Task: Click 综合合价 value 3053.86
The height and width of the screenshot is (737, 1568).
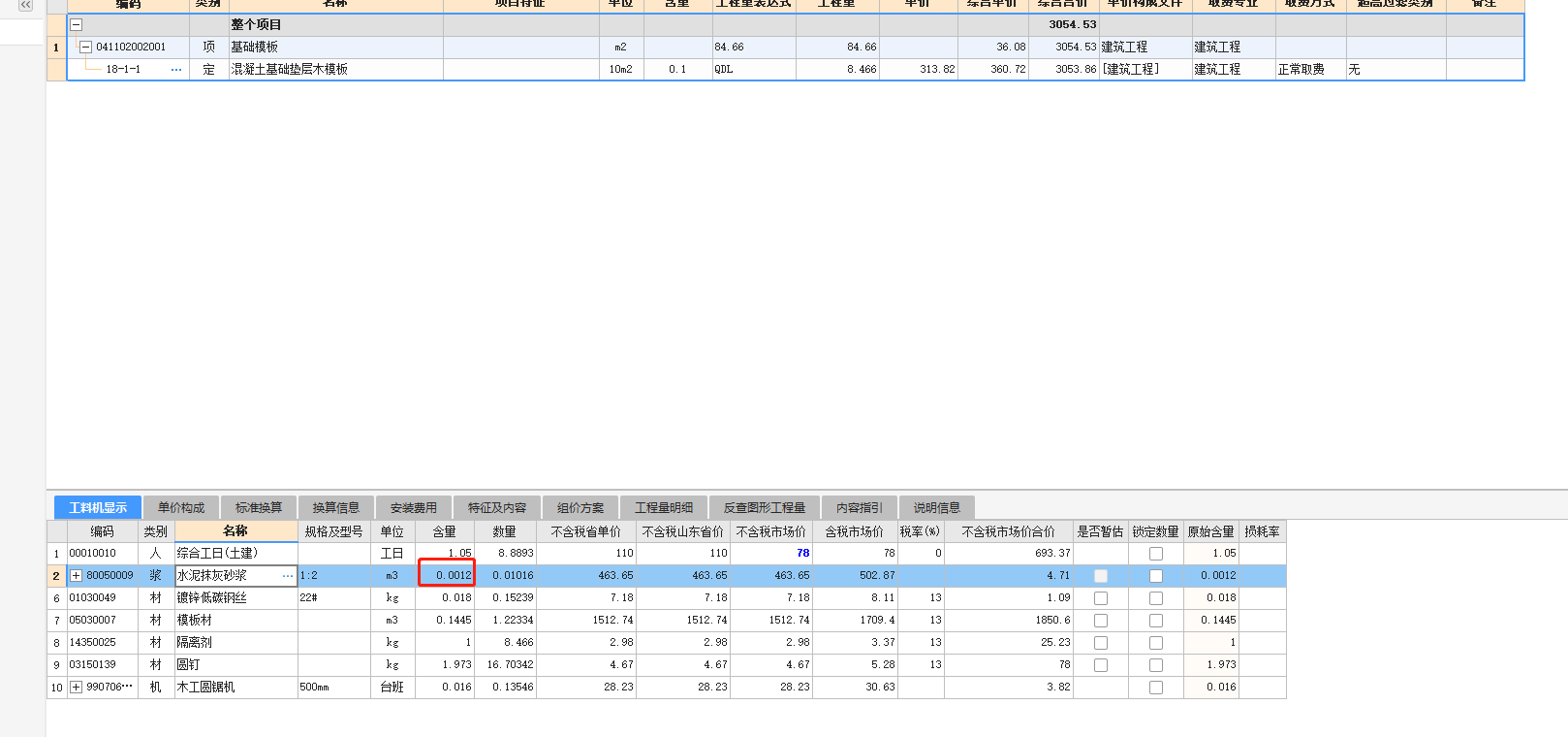Action: [x=1063, y=70]
